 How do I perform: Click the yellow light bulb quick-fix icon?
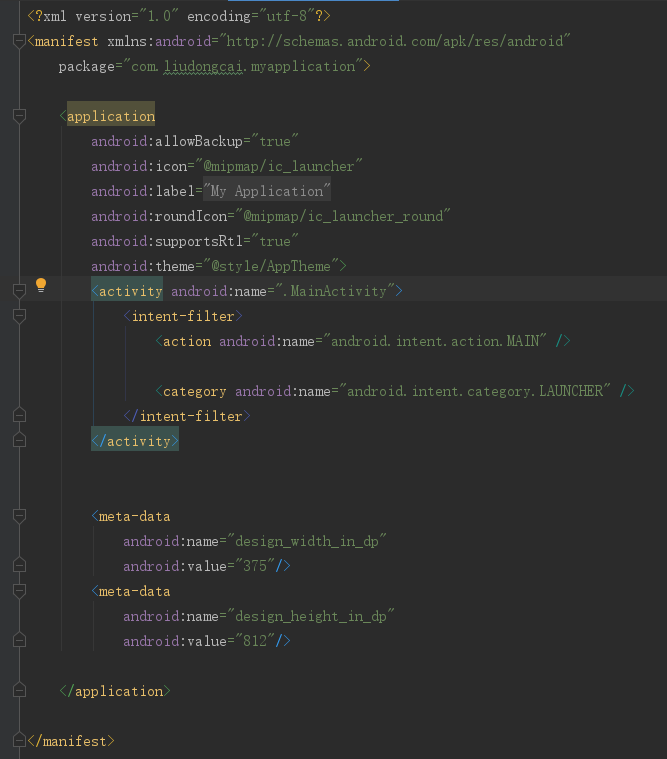[41, 285]
